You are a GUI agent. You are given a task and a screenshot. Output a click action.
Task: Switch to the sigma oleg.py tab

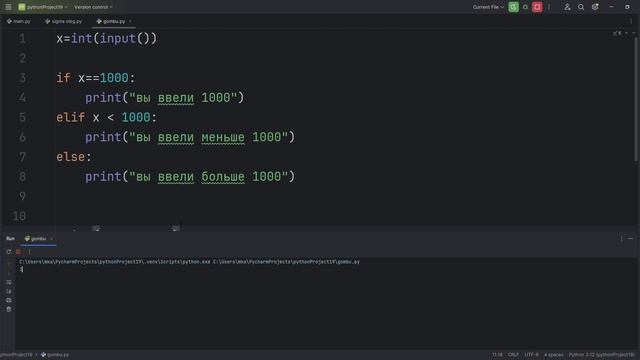64,21
